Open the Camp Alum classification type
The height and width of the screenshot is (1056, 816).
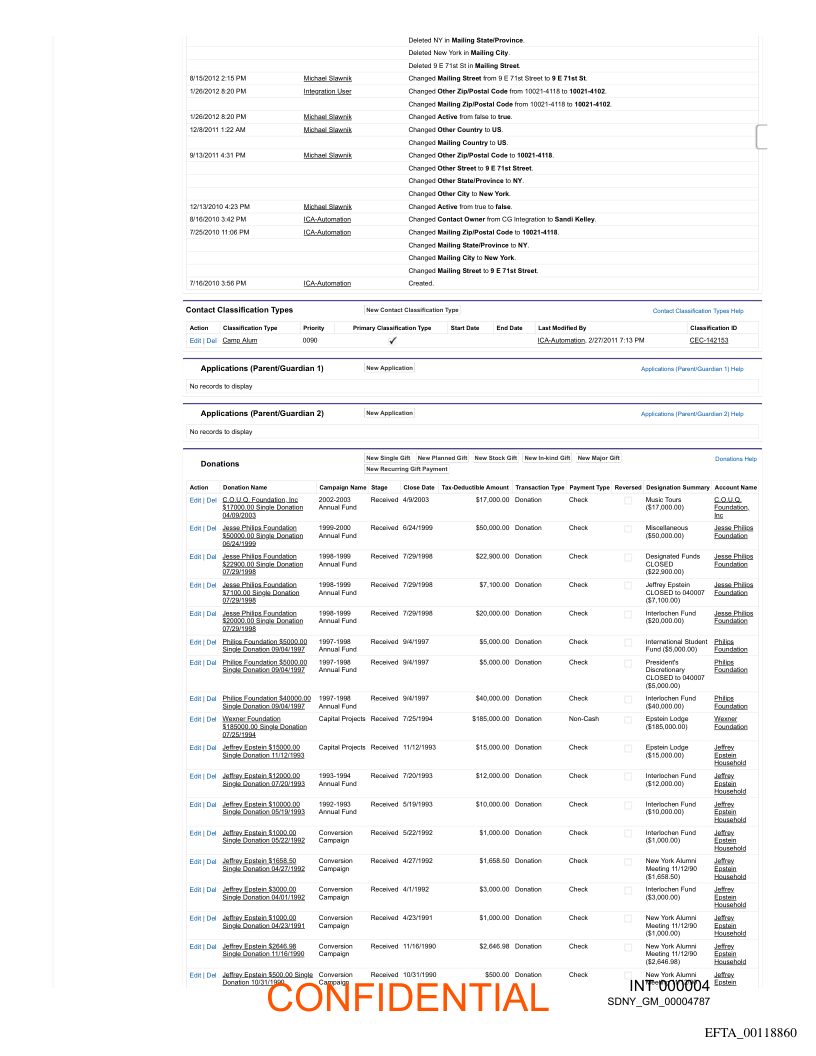coord(239,341)
